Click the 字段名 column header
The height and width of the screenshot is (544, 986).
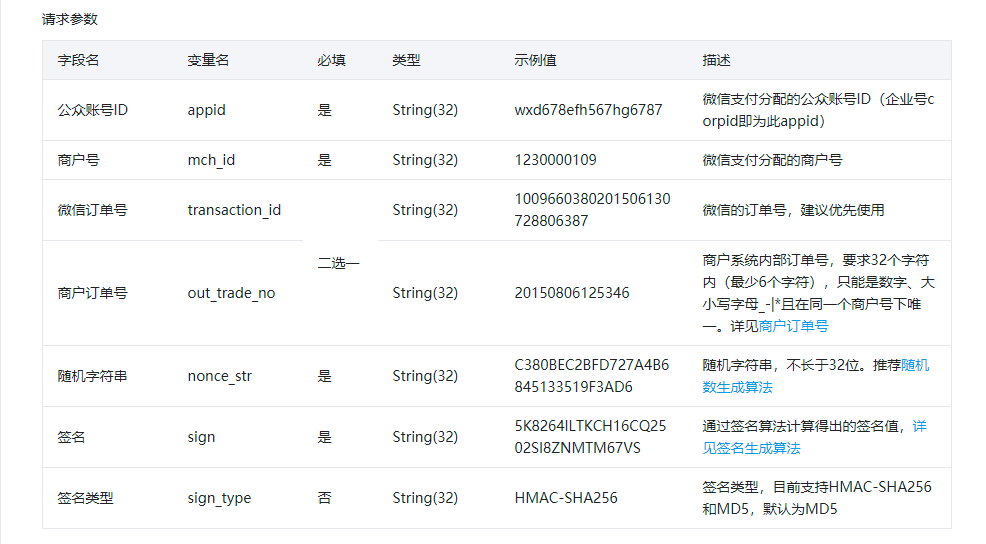coord(78,60)
